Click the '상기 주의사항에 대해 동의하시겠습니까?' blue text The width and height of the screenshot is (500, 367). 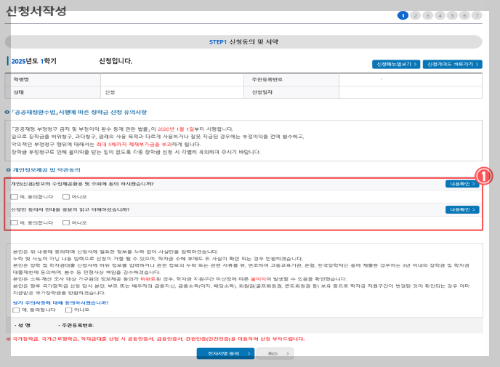(61, 303)
